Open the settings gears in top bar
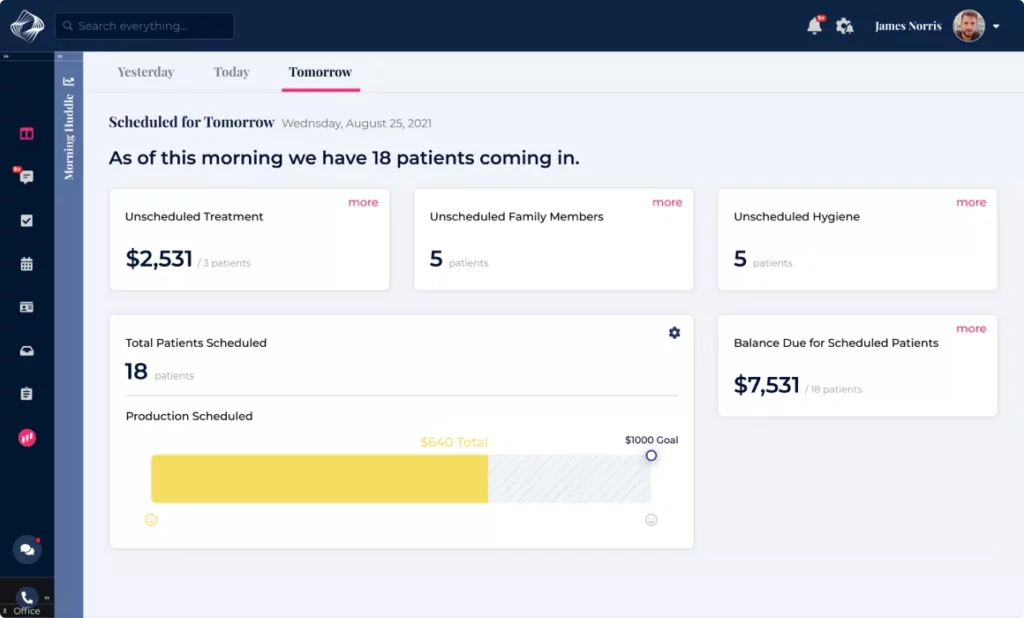This screenshot has width=1024, height=618. tap(845, 26)
